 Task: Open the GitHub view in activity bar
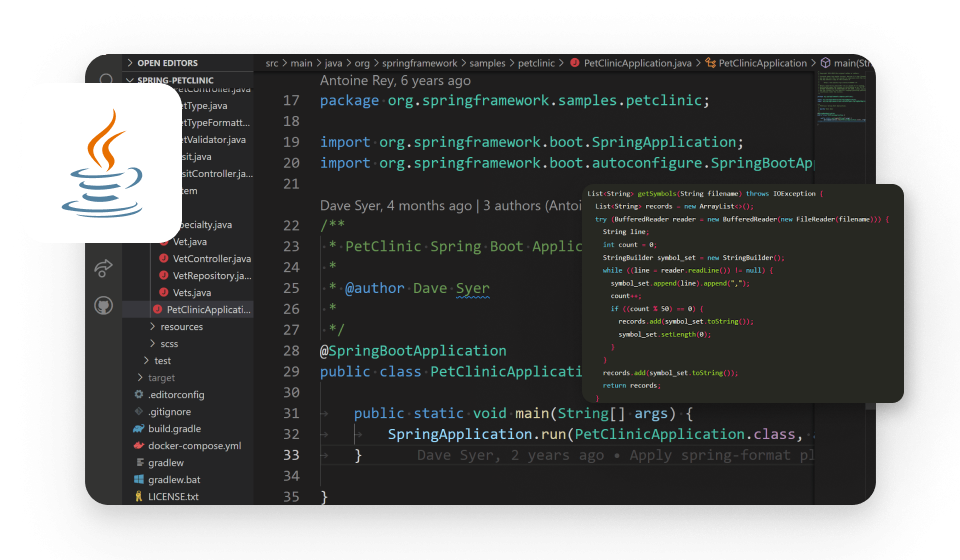click(104, 305)
